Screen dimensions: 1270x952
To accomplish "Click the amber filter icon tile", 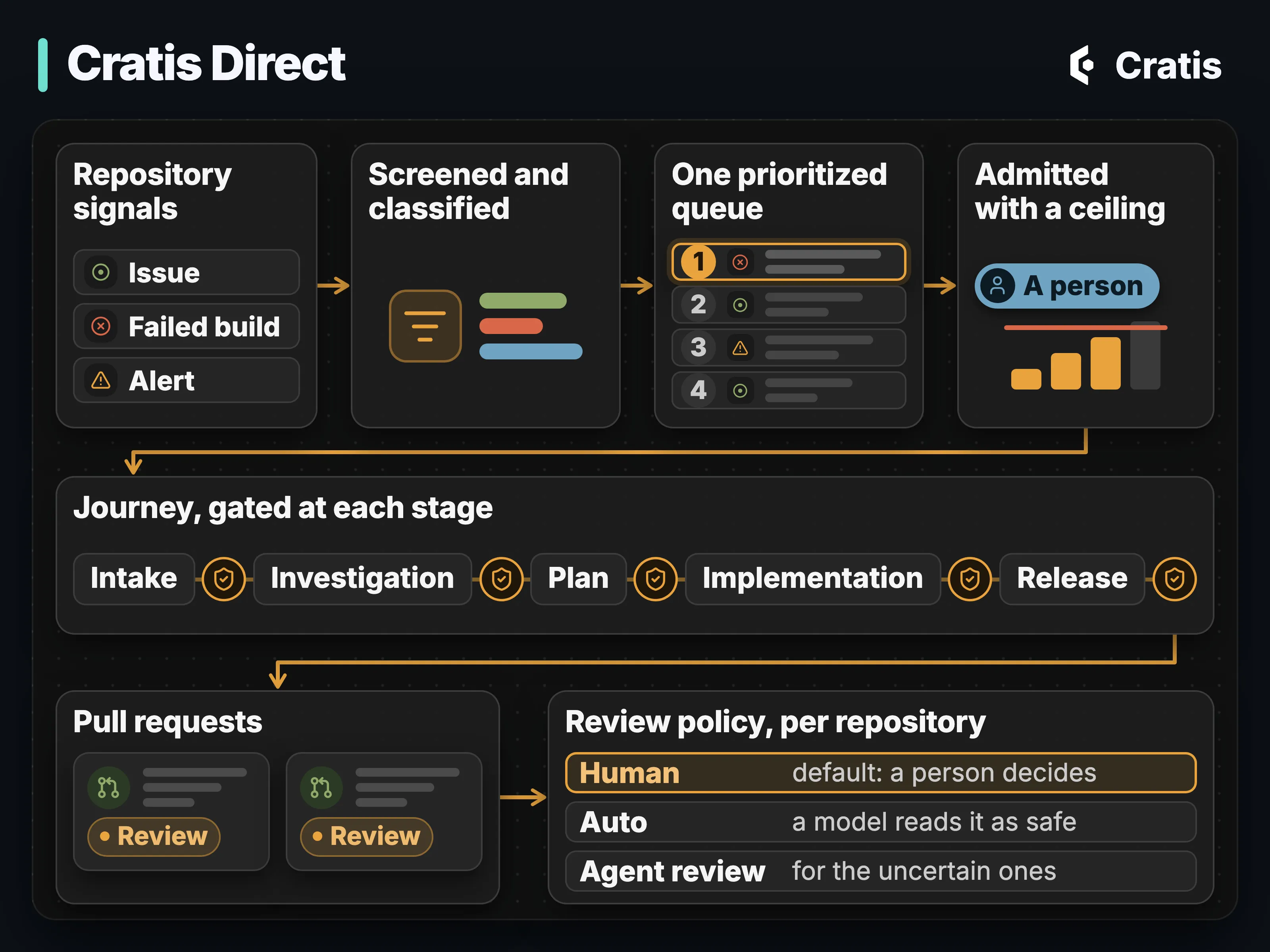I will point(425,326).
